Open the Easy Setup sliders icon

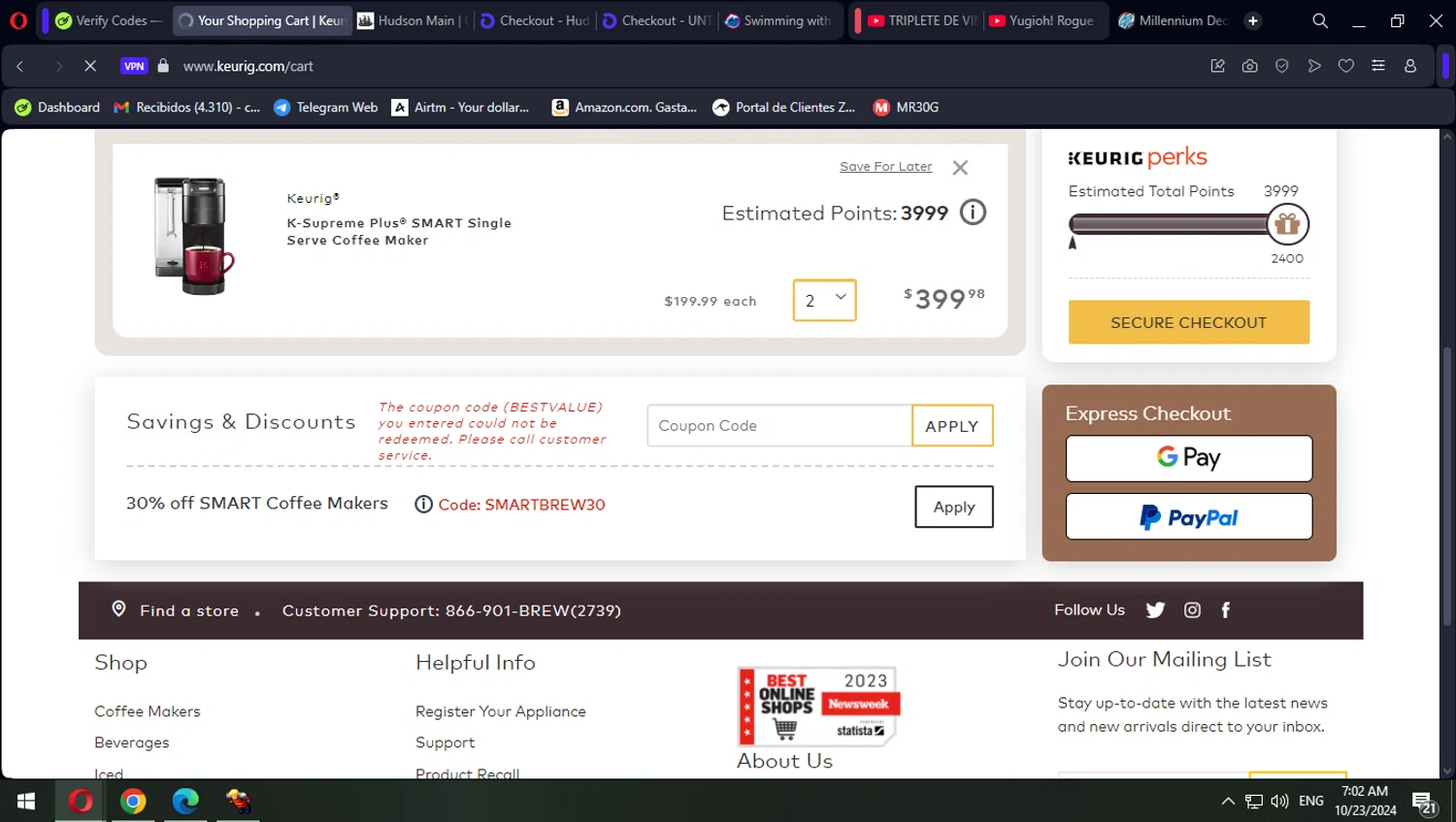tap(1378, 66)
